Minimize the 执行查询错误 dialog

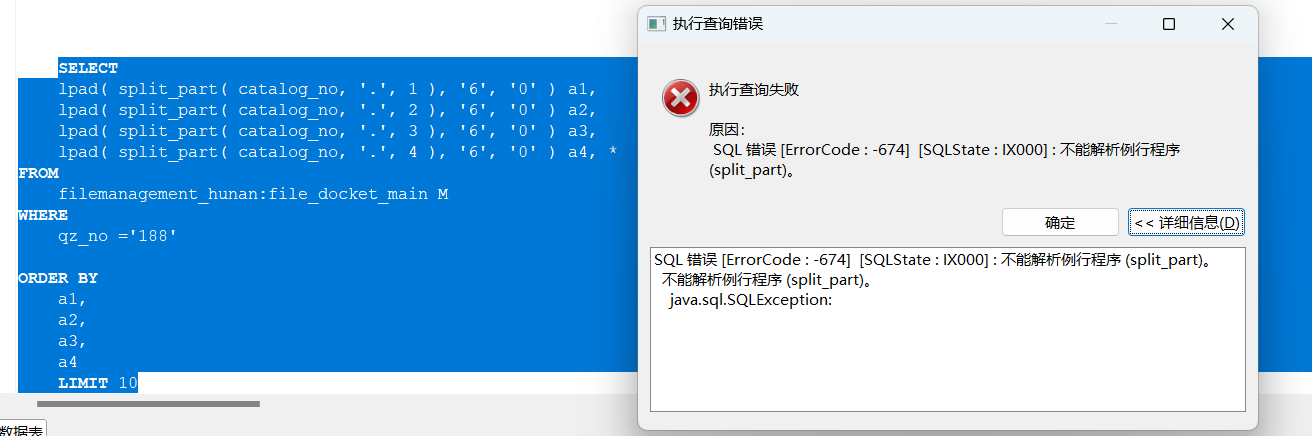point(1110,24)
